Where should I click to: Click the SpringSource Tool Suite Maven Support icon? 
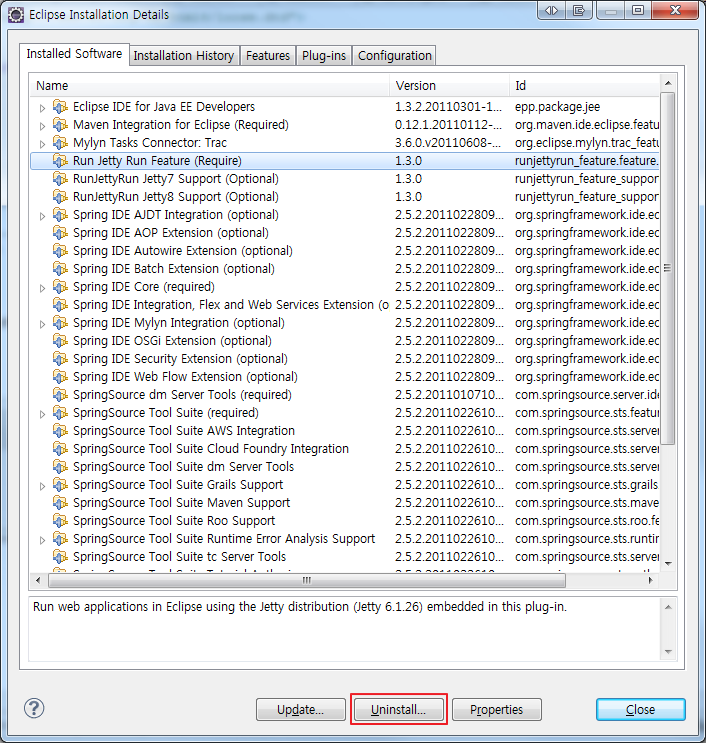click(60, 503)
